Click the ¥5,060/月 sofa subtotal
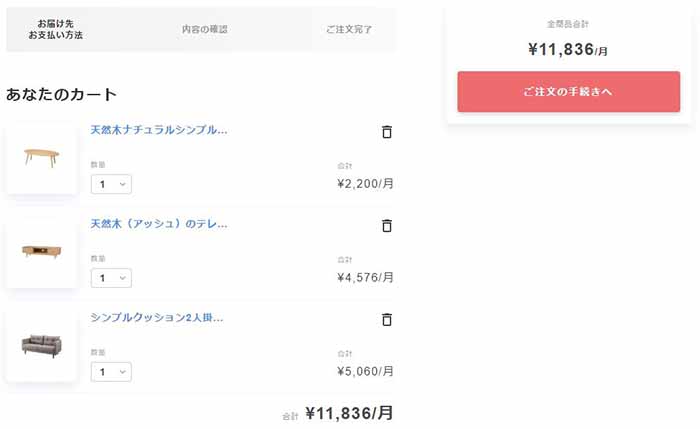This screenshot has height=429, width=700. click(365, 371)
